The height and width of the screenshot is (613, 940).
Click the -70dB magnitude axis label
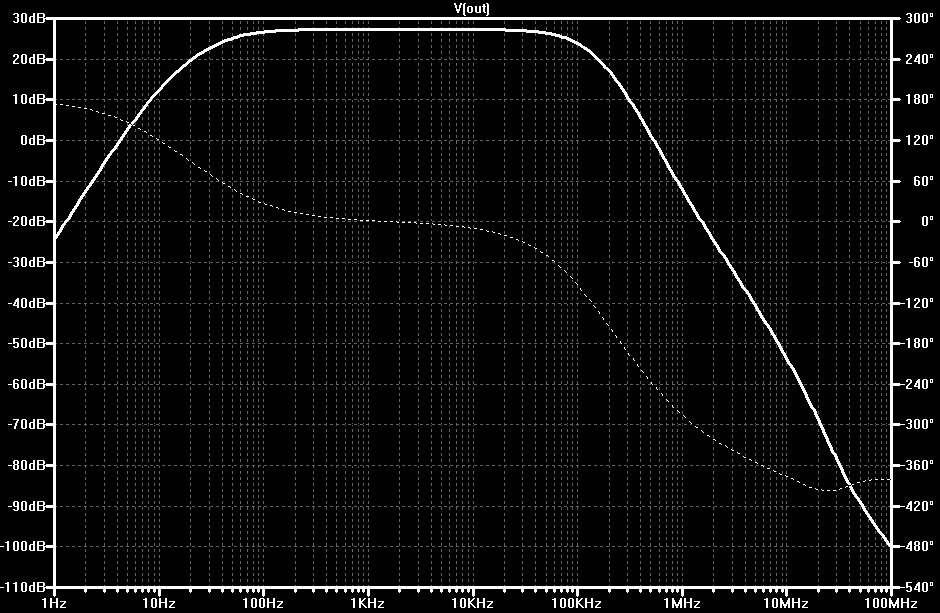click(26, 424)
